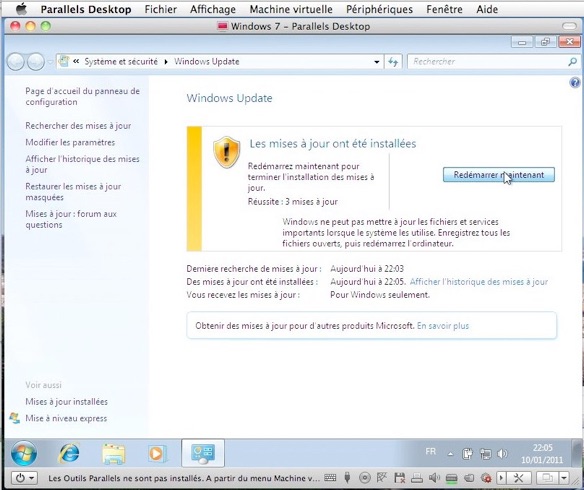Expand the Parallels status bar arrow
Image resolution: width=584 pixels, height=490 pixels.
pos(501,478)
